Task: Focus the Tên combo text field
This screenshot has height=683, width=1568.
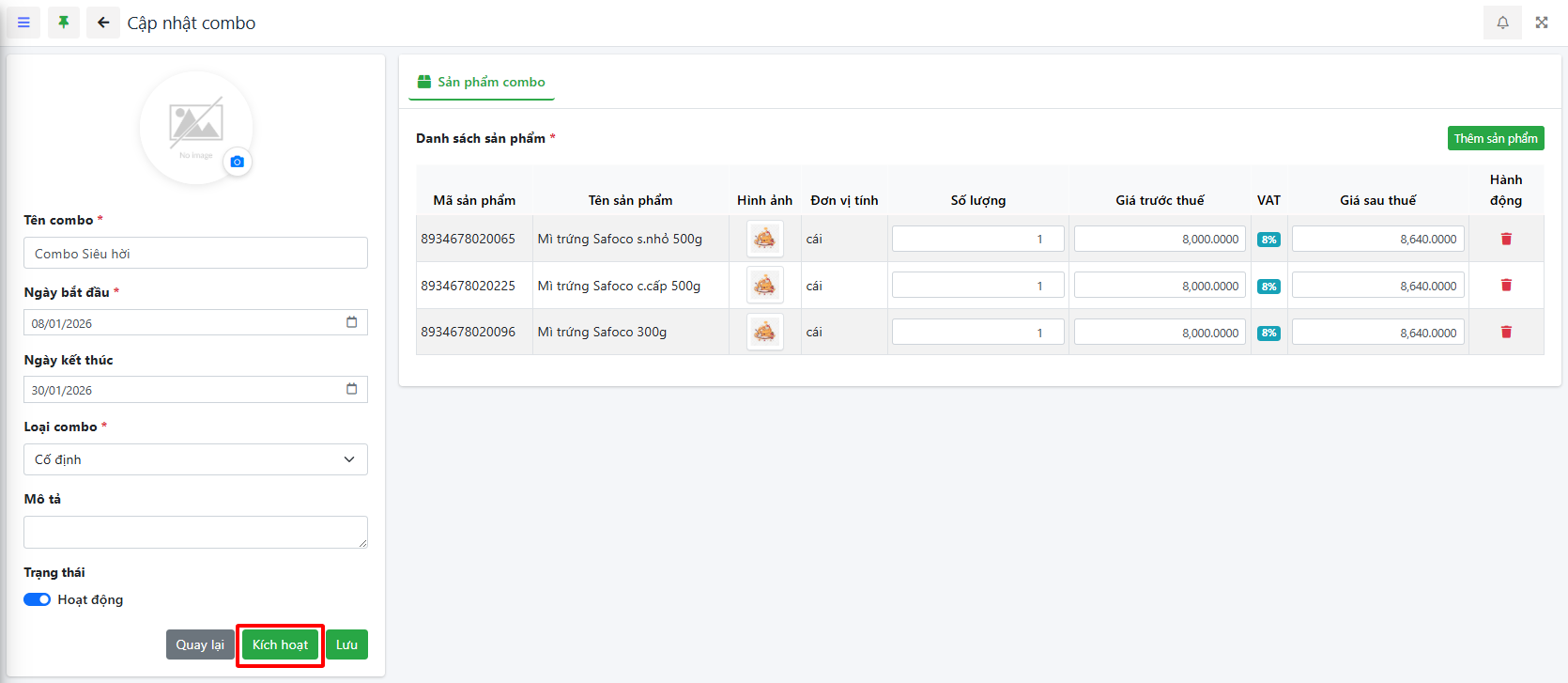Action: 195,254
